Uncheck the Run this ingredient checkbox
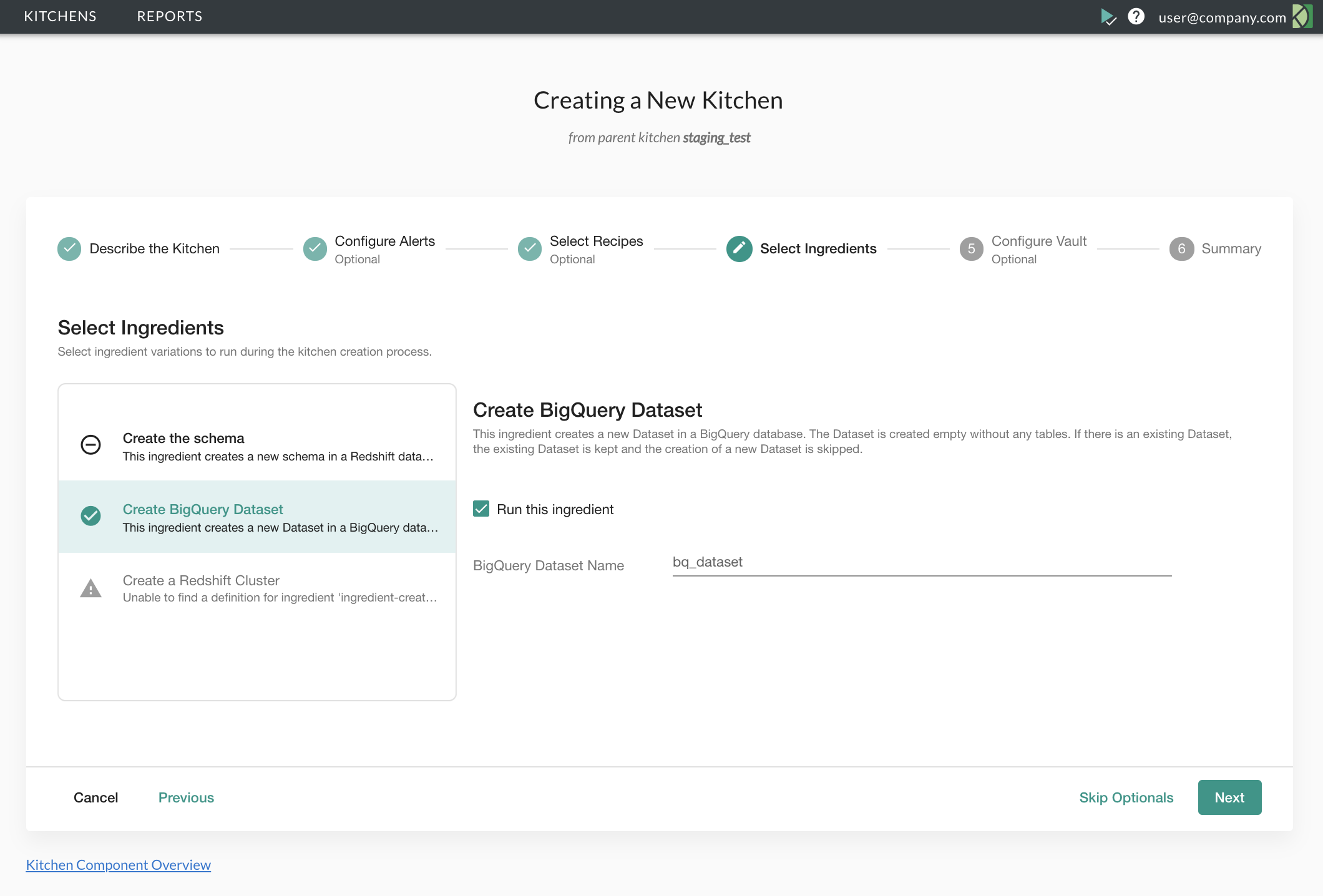 [x=481, y=509]
